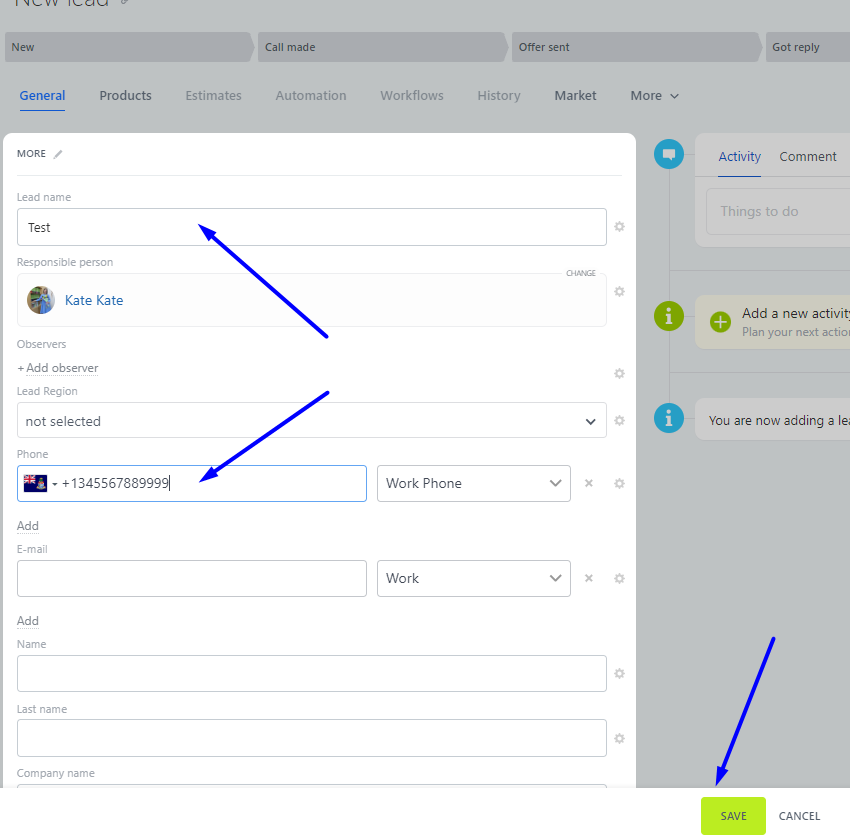Click Kate Kate's avatar picture
This screenshot has height=840, width=850.
click(x=41, y=300)
